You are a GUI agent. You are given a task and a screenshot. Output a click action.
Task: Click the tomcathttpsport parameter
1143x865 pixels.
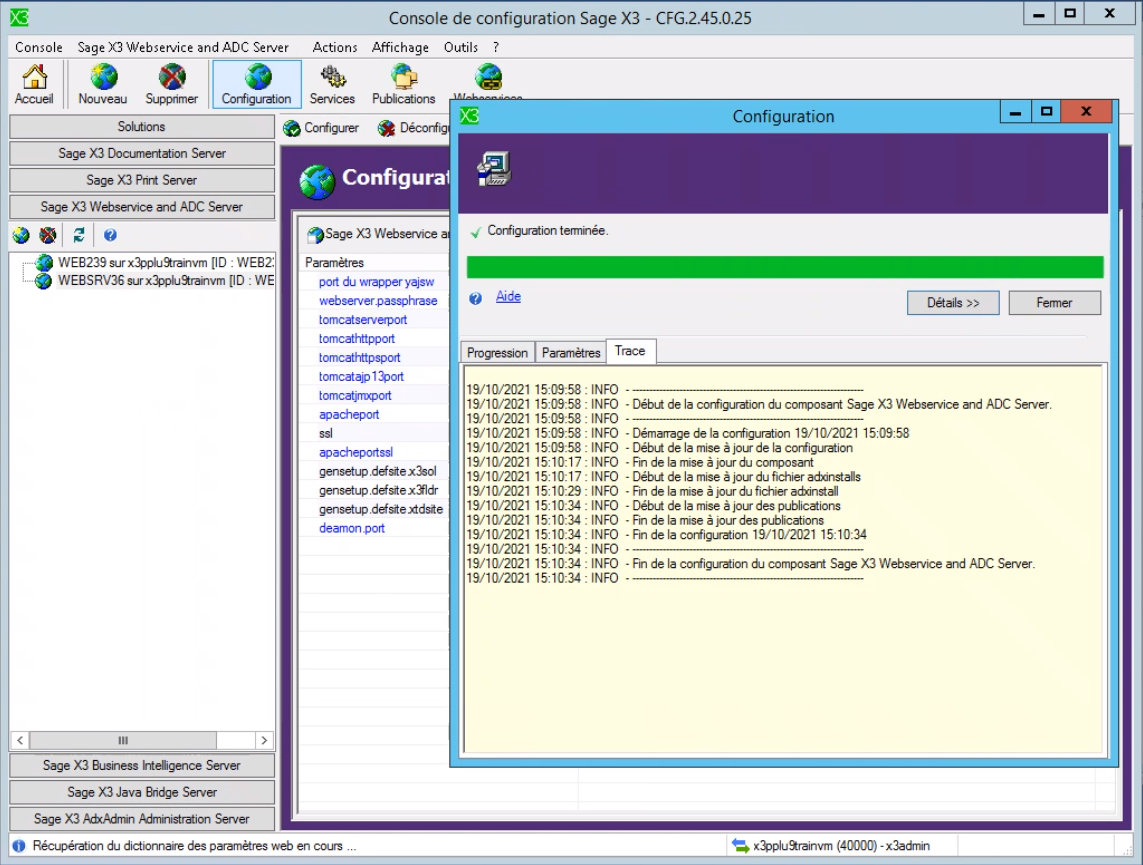(x=359, y=358)
